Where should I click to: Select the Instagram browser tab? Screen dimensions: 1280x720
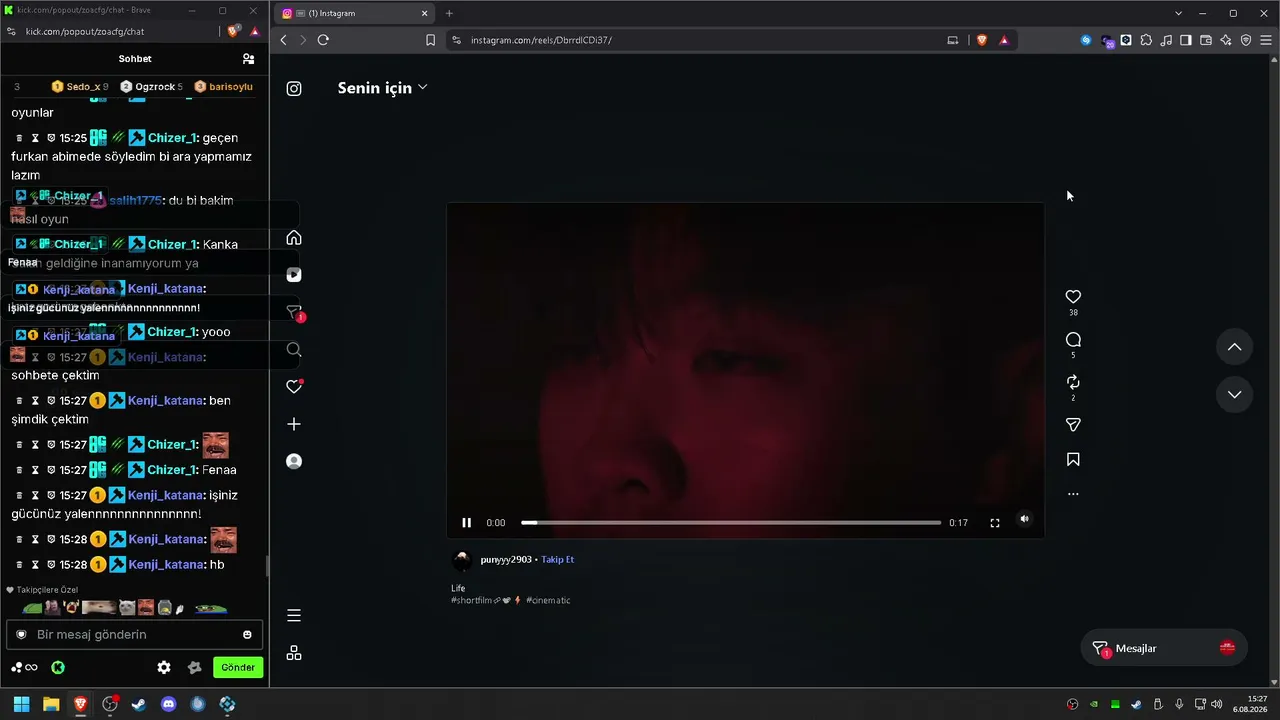355,13
